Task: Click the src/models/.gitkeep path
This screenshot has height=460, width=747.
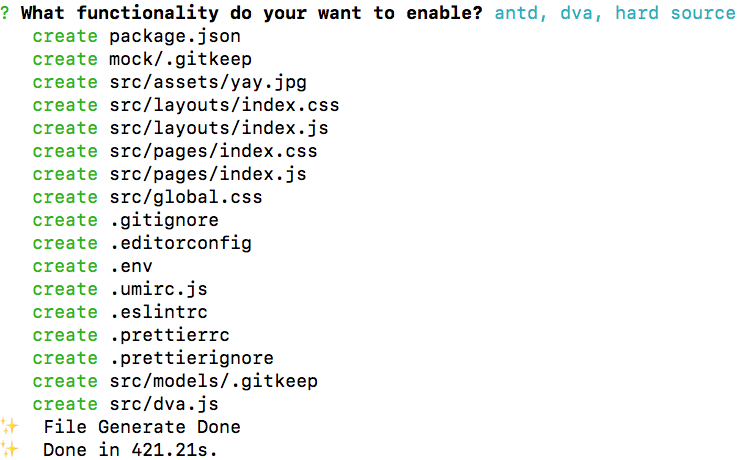Action: click(213, 381)
